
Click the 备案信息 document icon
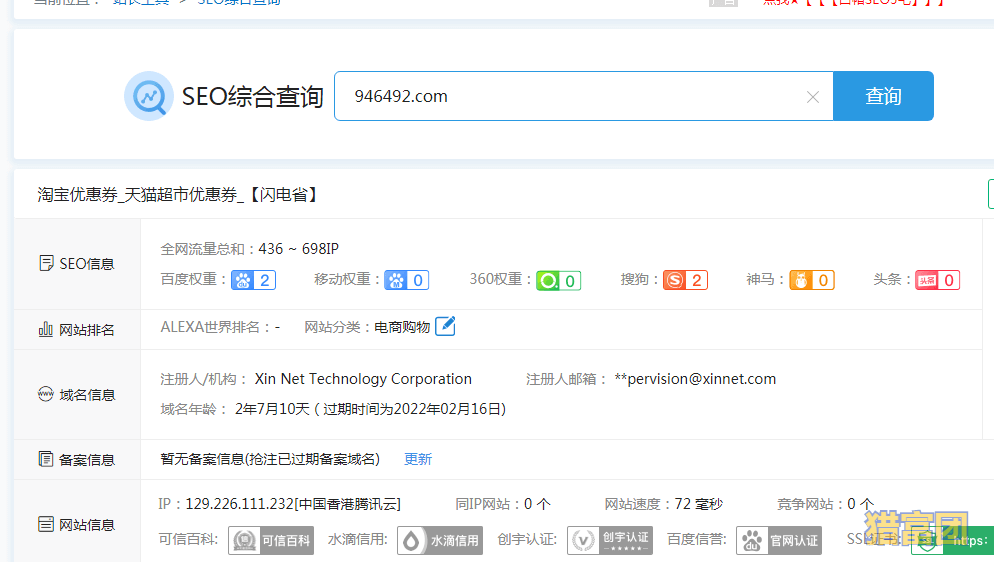click(x=46, y=459)
